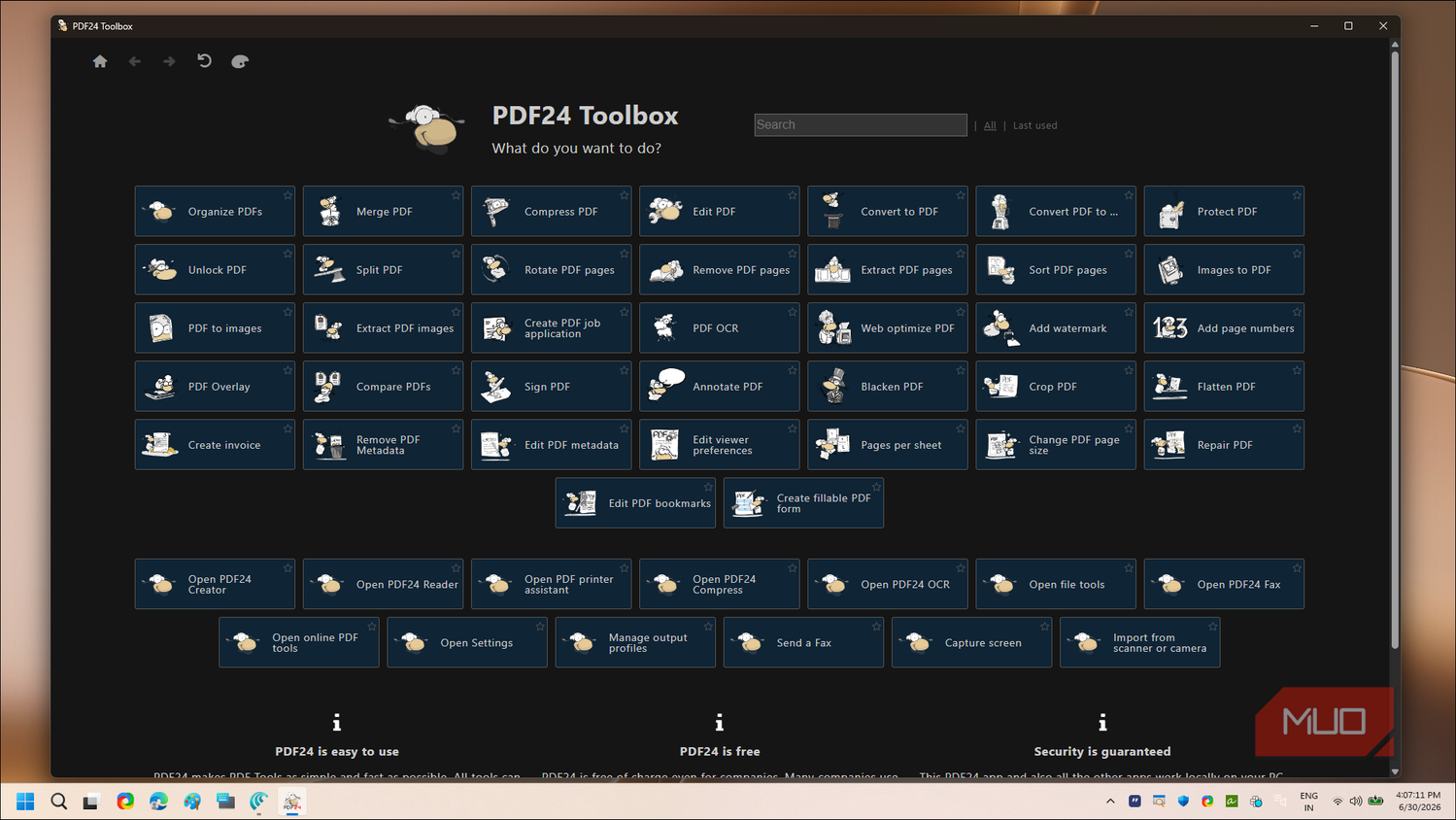Open the Crop PDF tool

(1056, 386)
